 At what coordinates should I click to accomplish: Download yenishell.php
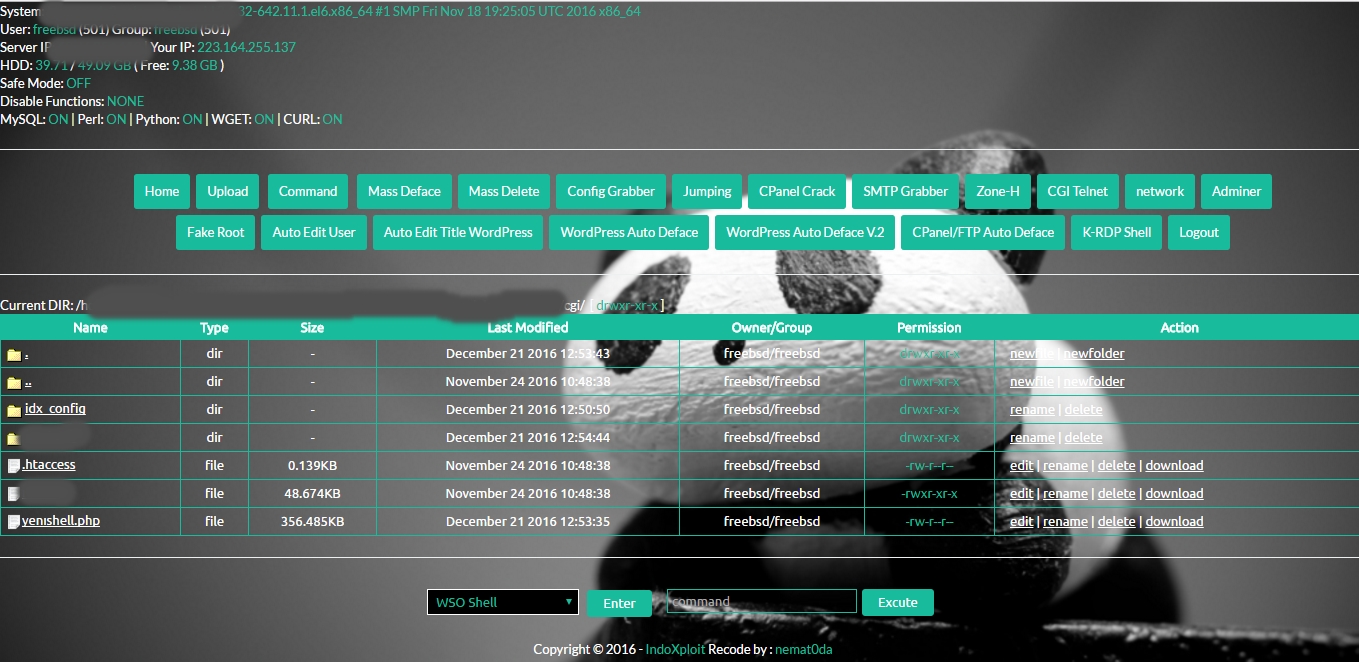click(1174, 521)
